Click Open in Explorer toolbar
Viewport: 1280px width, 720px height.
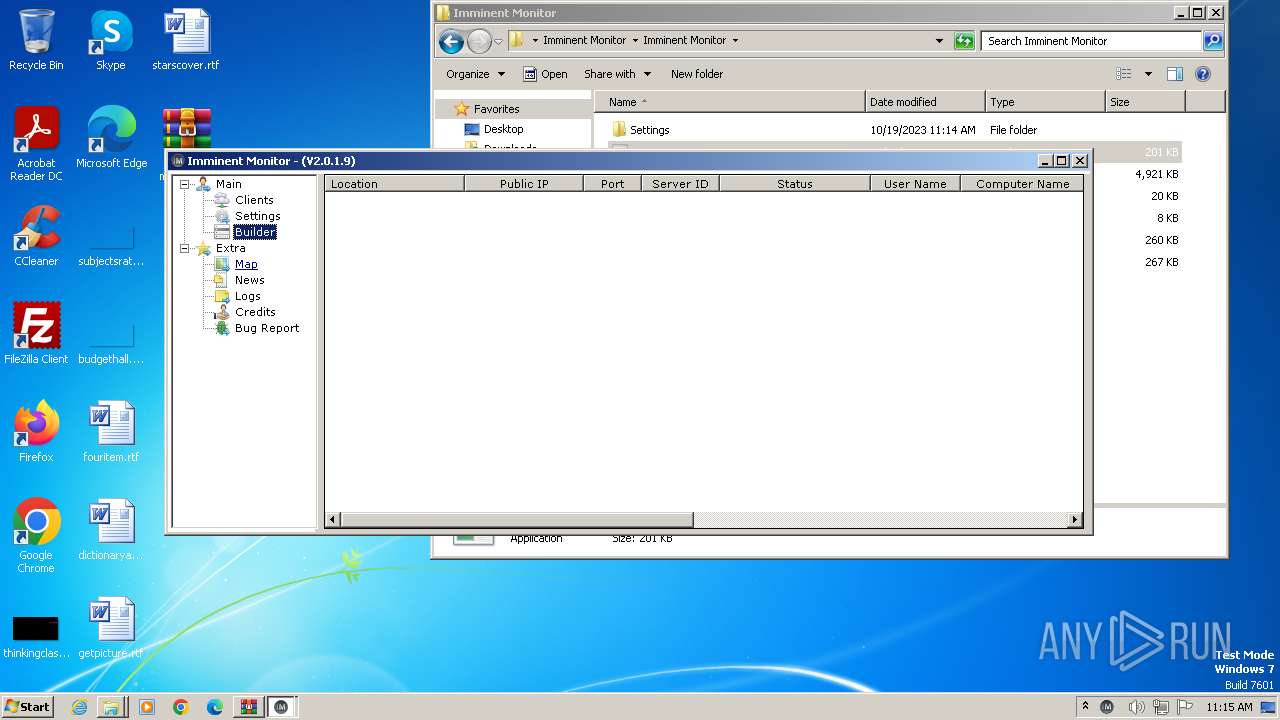pyautogui.click(x=545, y=74)
